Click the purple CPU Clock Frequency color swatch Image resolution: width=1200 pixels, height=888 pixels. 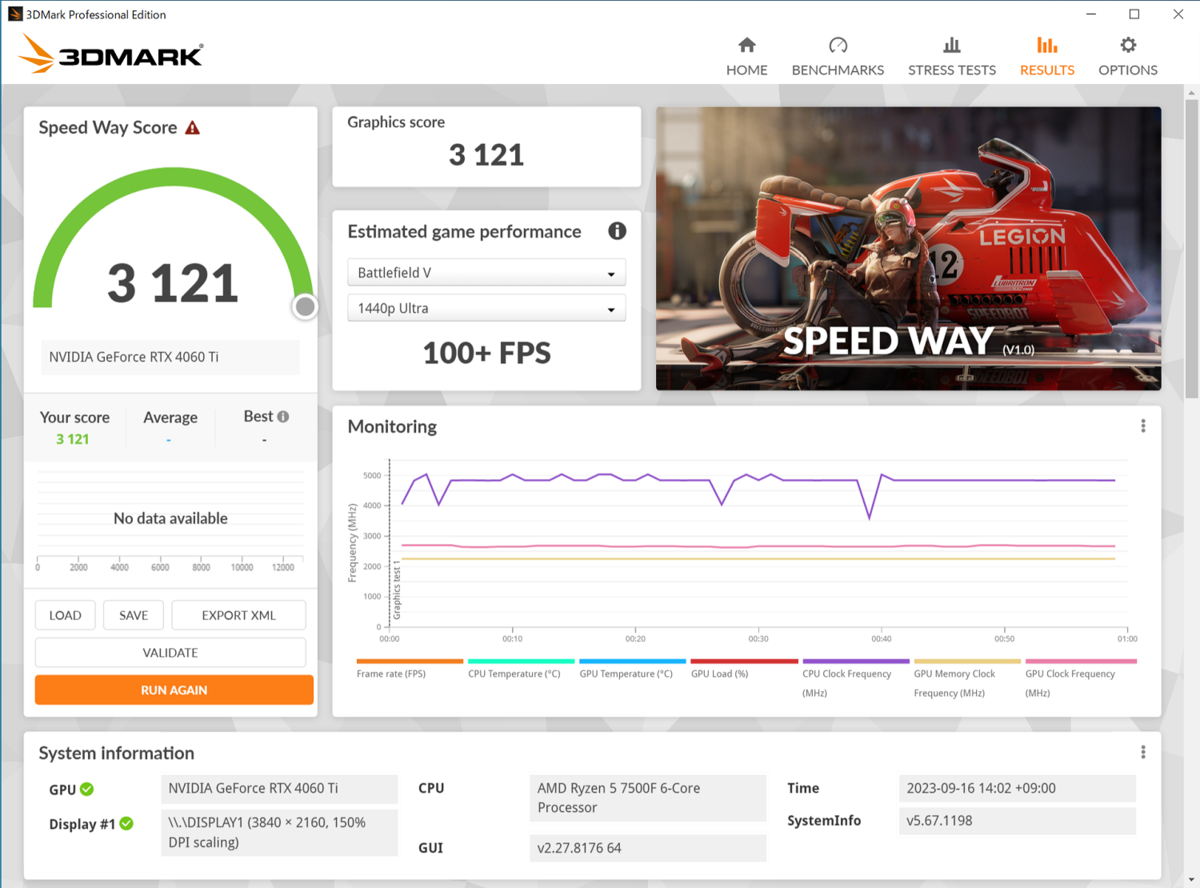click(855, 661)
